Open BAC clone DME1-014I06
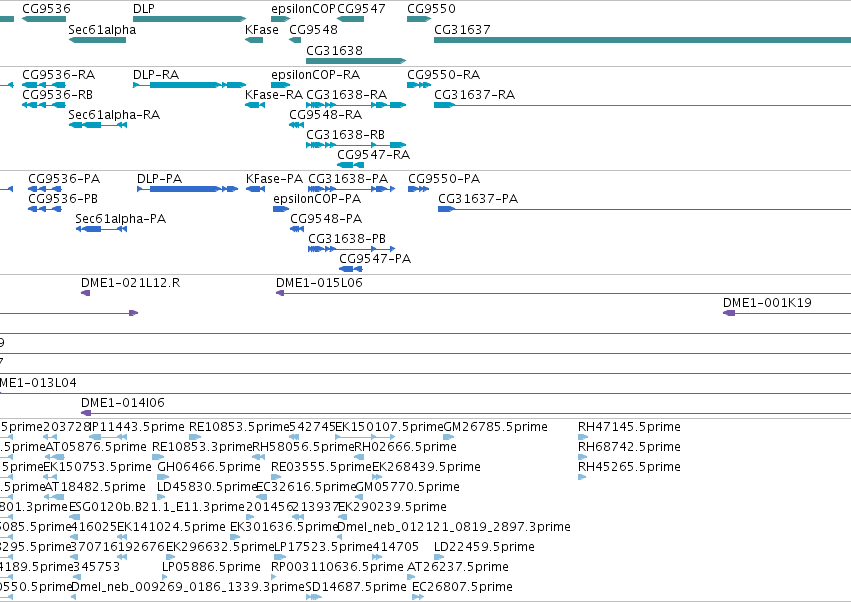Image resolution: width=851 pixels, height=602 pixels. (x=123, y=403)
